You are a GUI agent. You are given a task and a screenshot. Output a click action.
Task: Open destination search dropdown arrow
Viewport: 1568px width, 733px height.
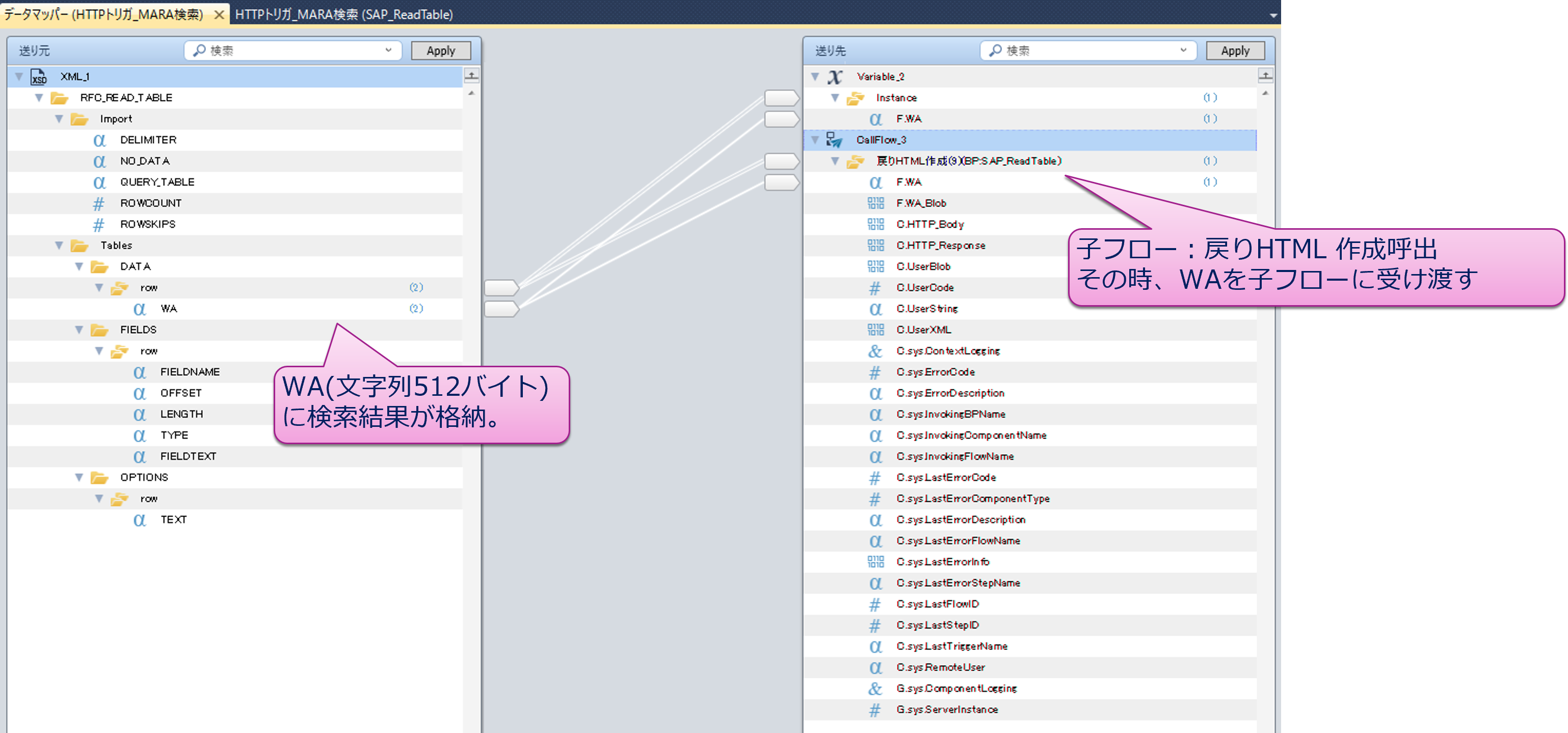1183,50
